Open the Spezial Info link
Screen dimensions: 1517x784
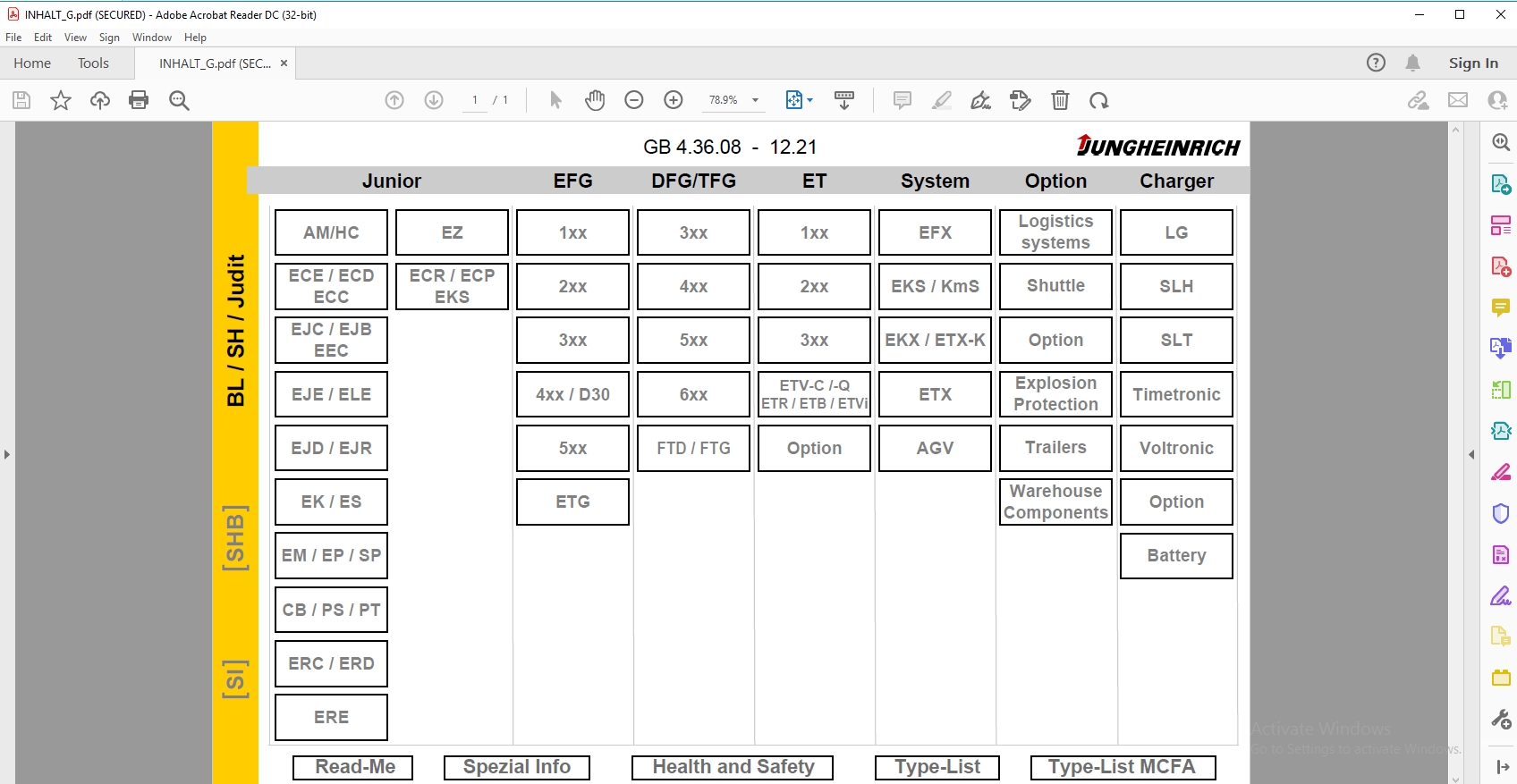517,767
